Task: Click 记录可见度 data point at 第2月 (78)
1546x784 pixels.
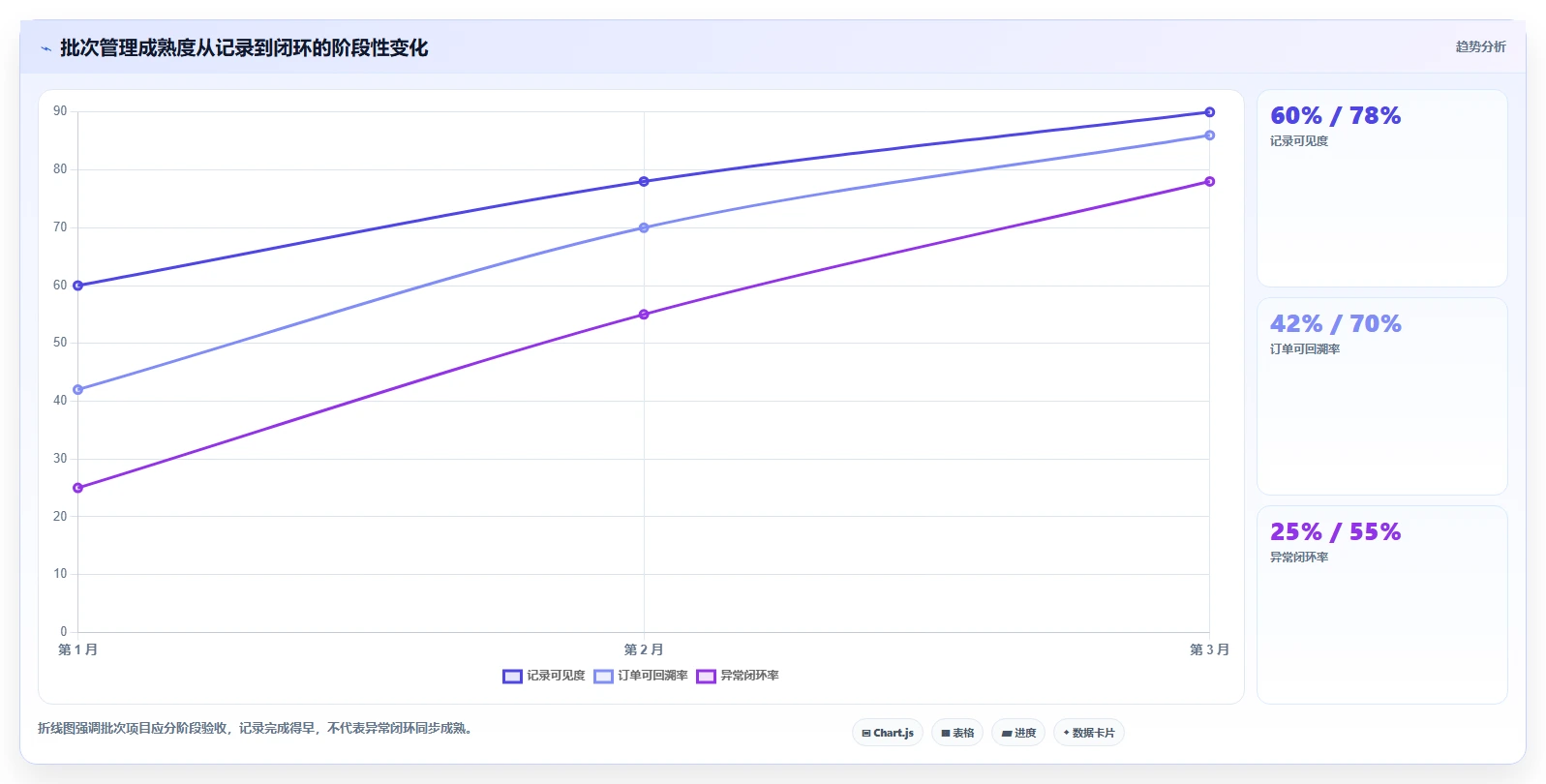Action: [x=644, y=182]
